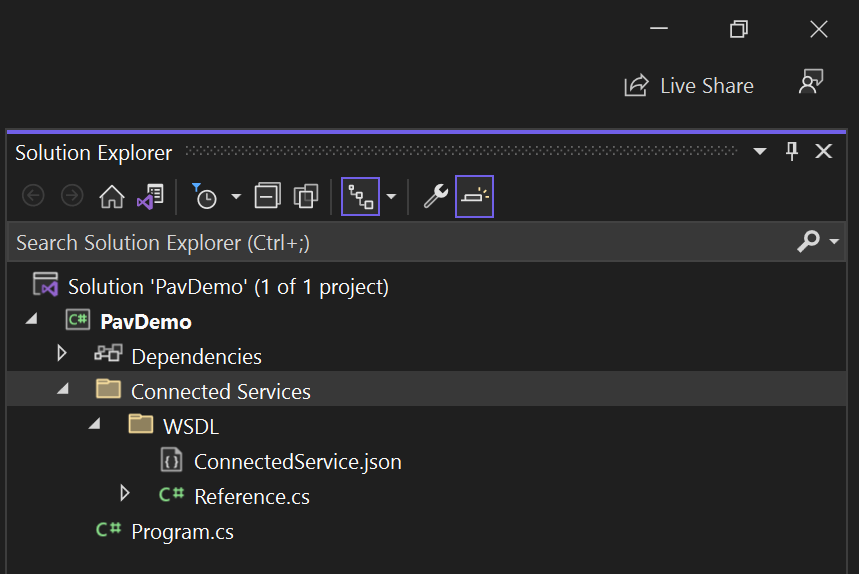Click the Live Share icon
Viewport: 859px width, 574px height.
point(636,86)
